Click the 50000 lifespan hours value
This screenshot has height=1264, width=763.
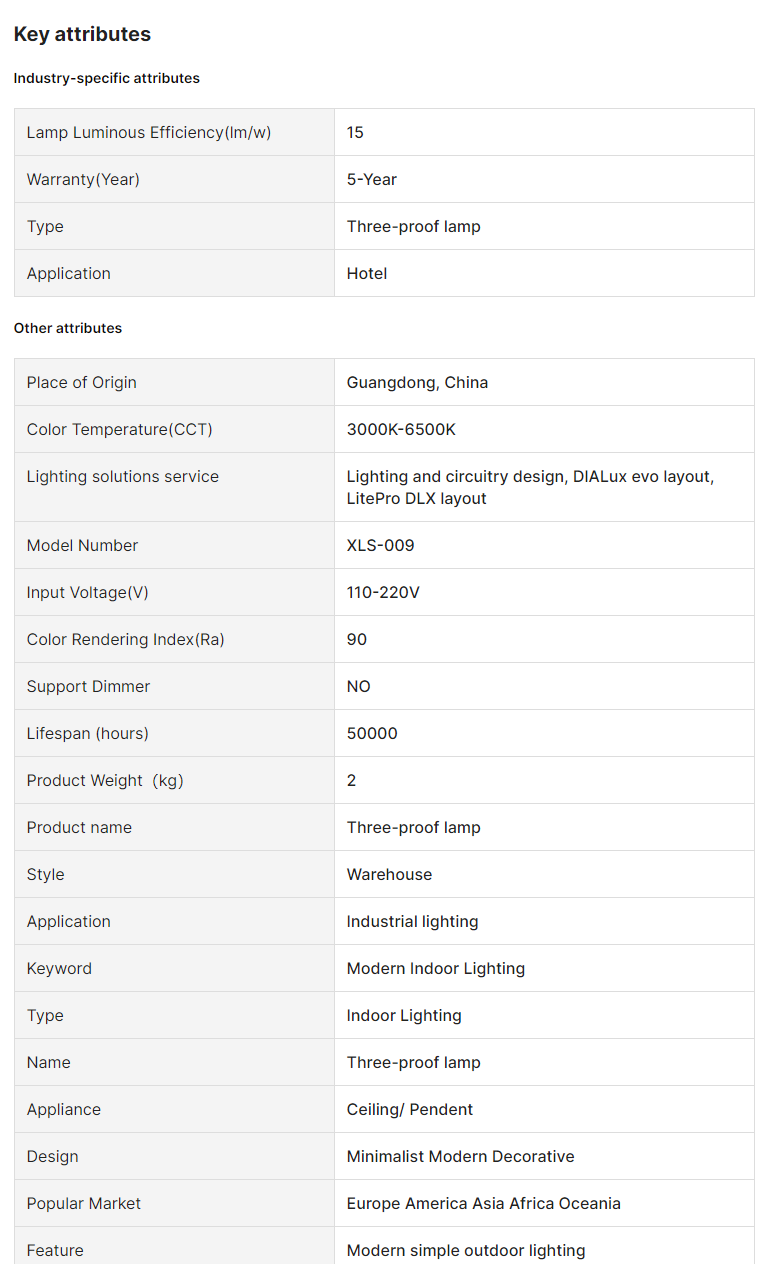coord(372,733)
